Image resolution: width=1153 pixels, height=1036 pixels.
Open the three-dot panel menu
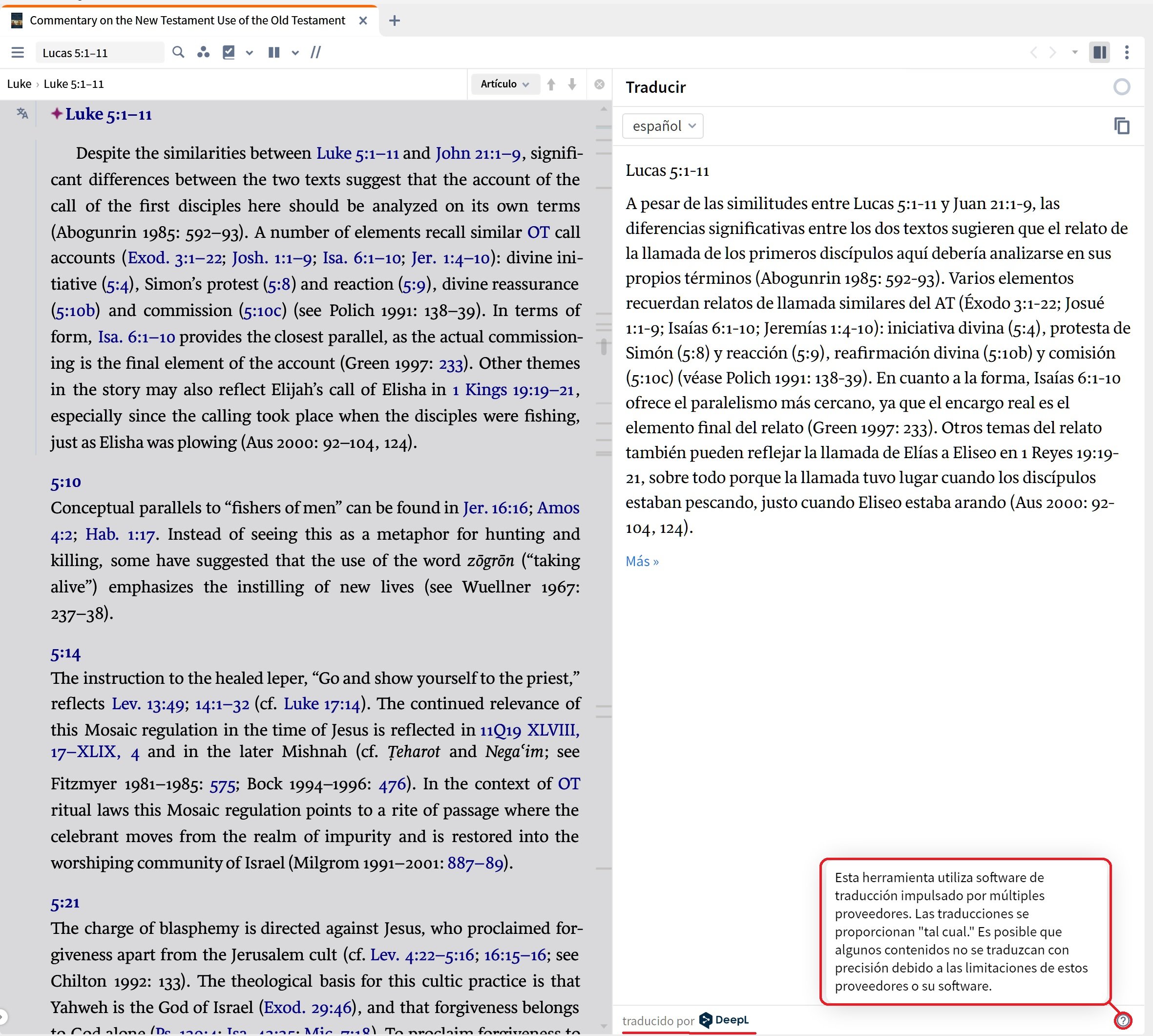pos(1126,52)
